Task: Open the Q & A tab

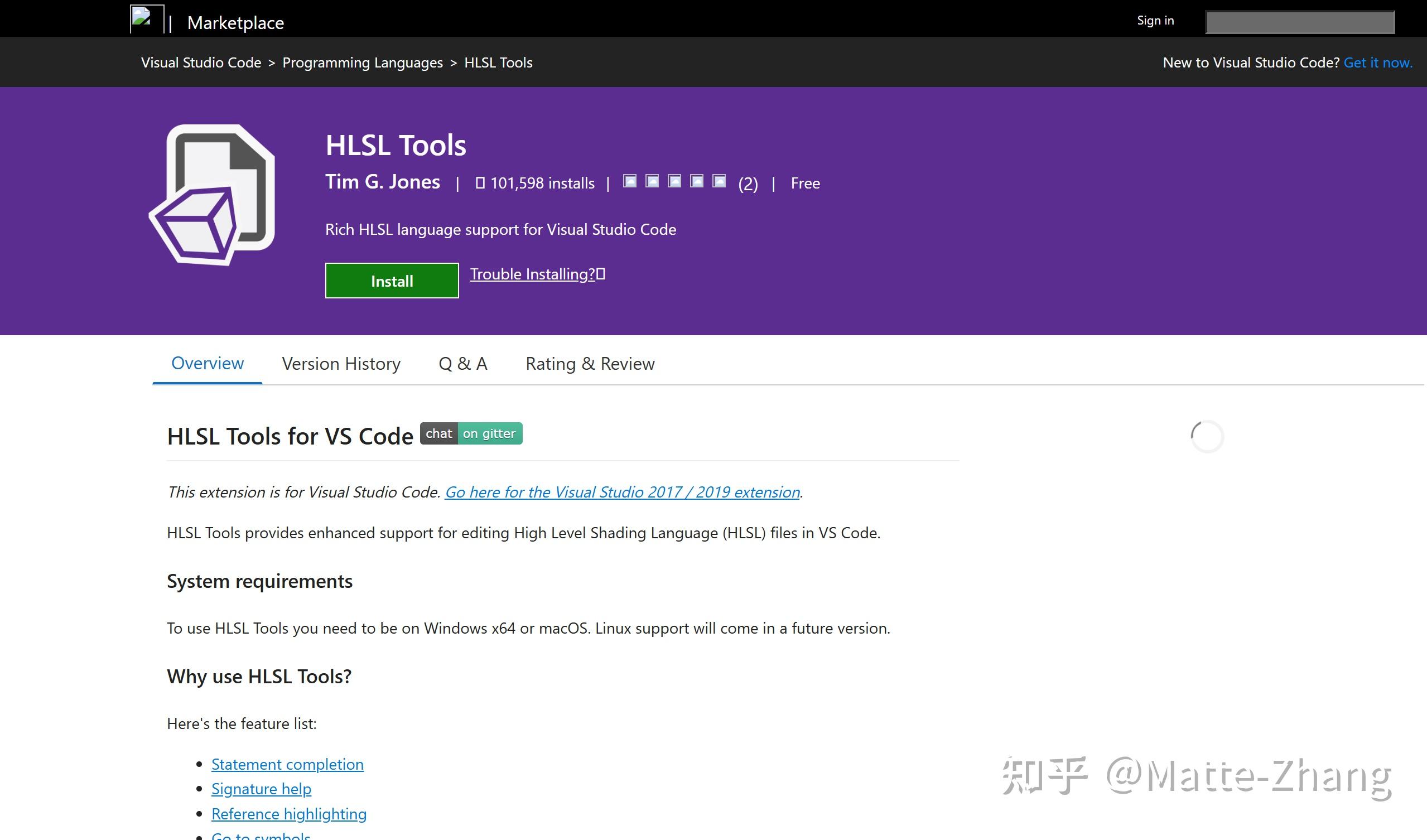Action: 462,364
